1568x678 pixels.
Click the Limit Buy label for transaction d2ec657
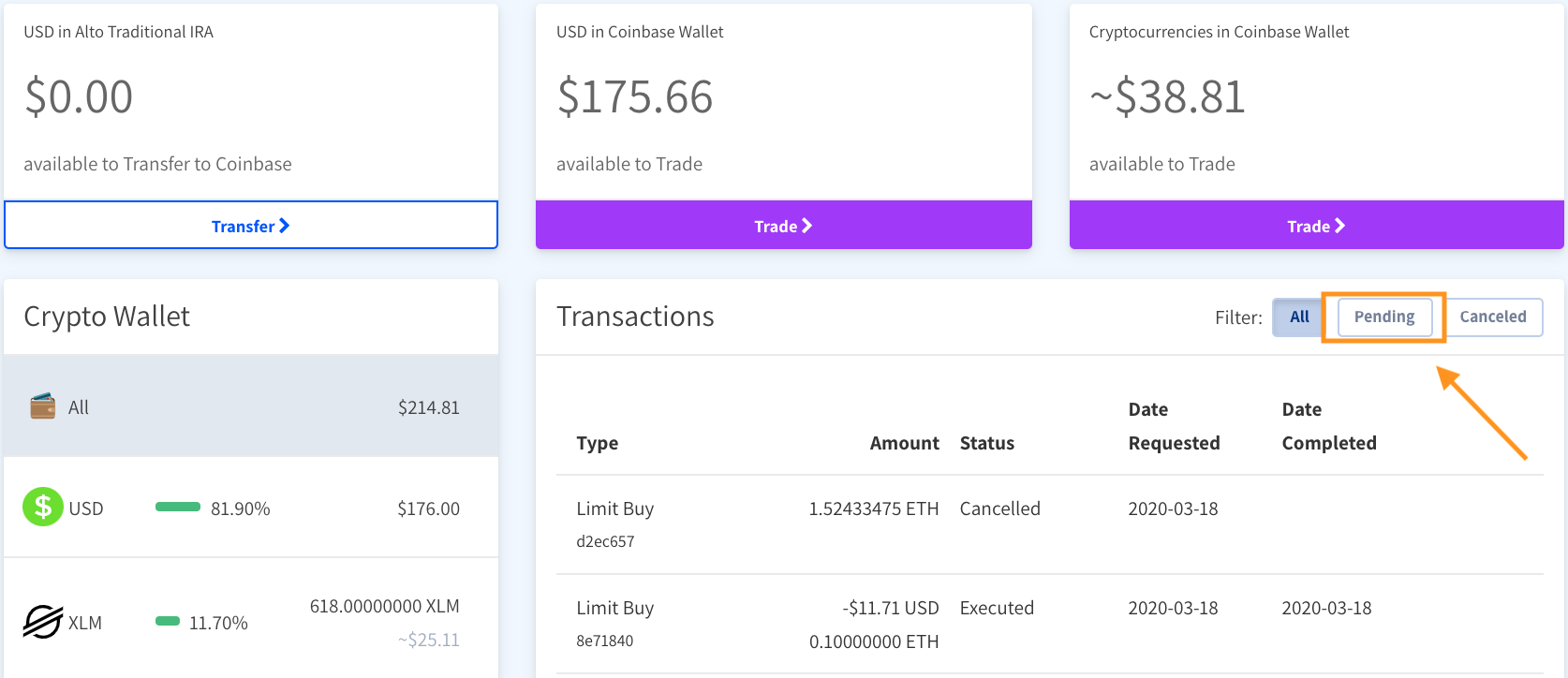point(615,508)
